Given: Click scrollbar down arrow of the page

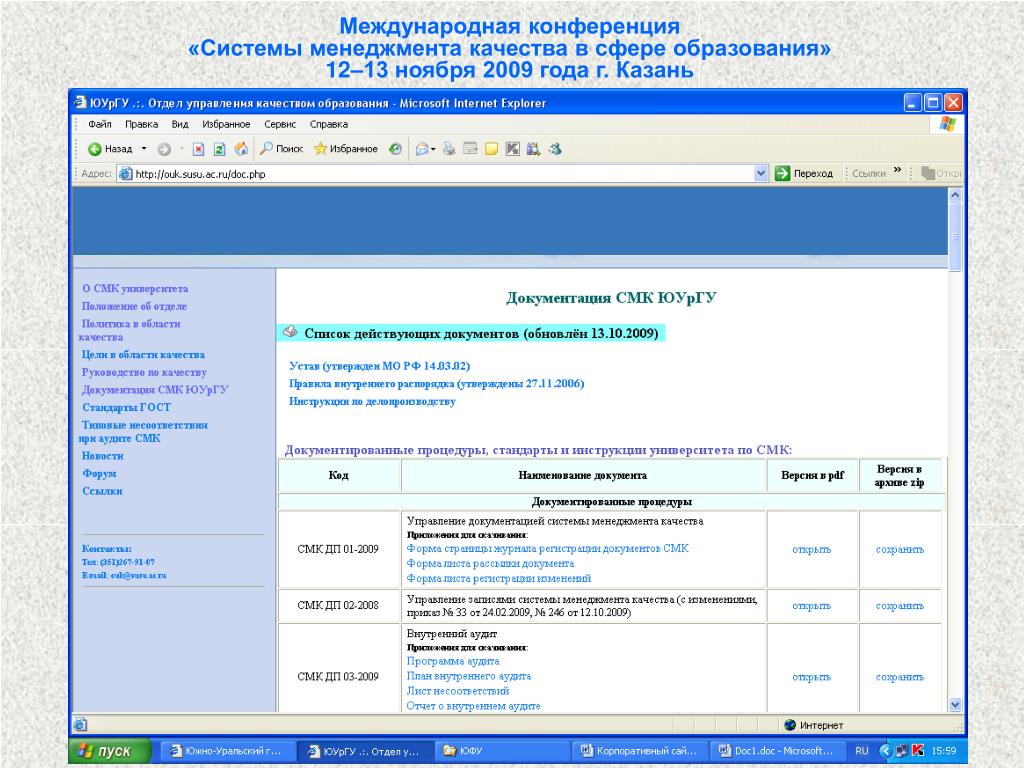Looking at the screenshot, I should point(955,705).
